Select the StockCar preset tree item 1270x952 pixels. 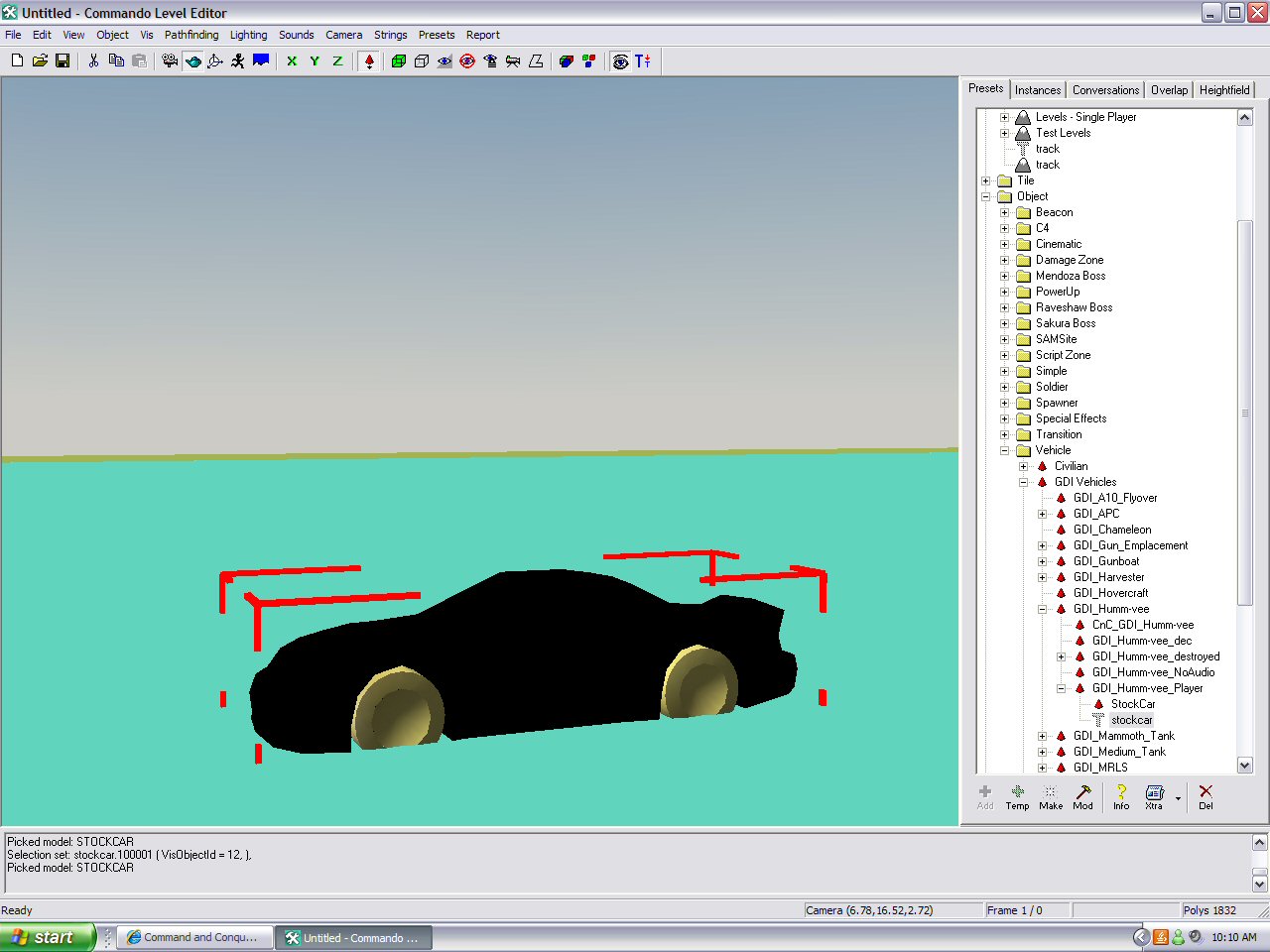coord(1132,704)
